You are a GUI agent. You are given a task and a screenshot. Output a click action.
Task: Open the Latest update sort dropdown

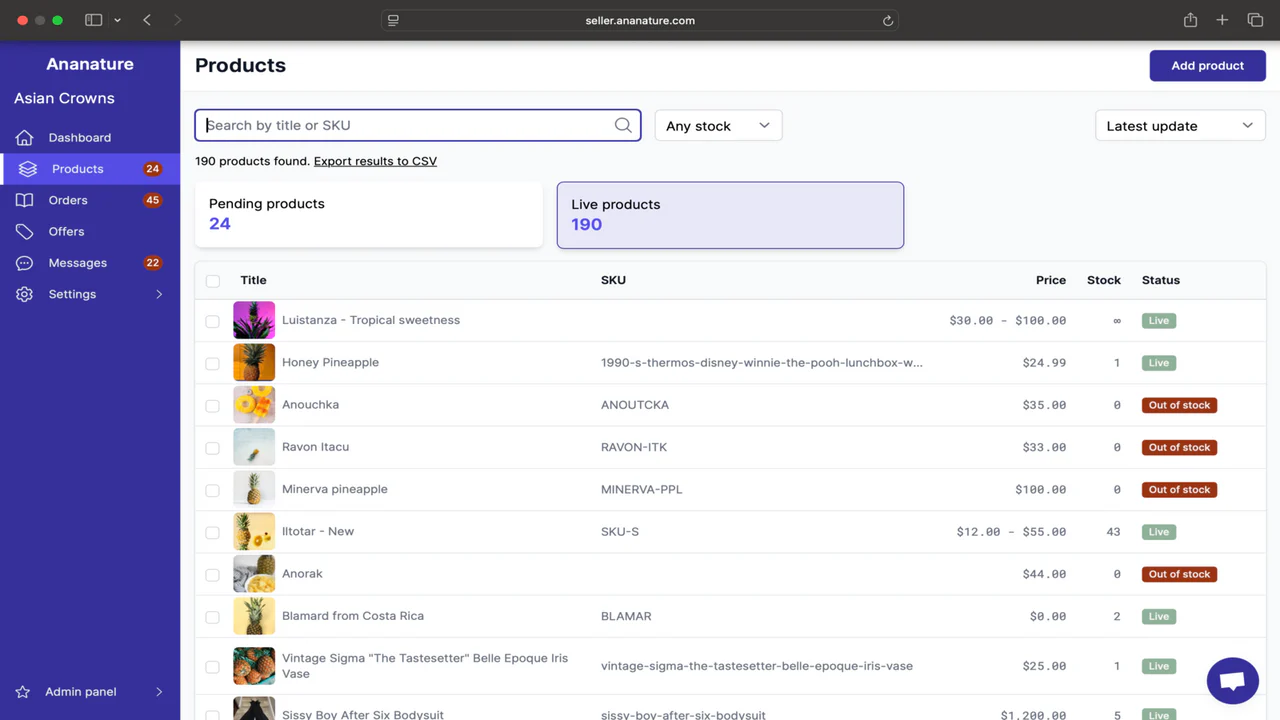(1179, 126)
